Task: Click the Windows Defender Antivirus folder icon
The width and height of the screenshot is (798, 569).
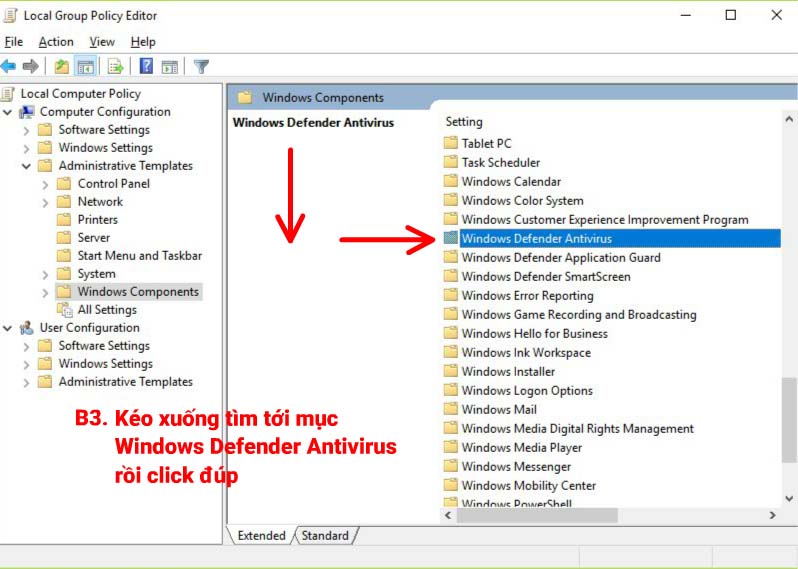Action: click(450, 238)
